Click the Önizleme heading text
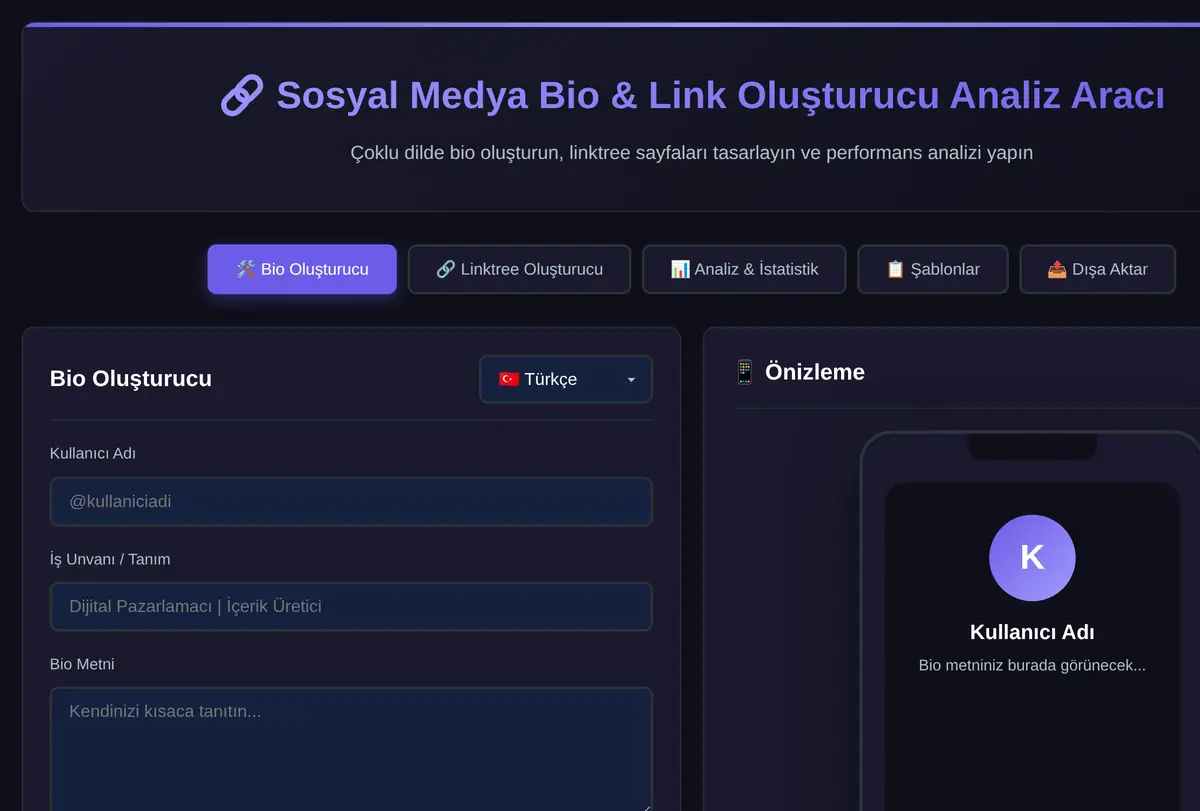1200x811 pixels. [815, 372]
